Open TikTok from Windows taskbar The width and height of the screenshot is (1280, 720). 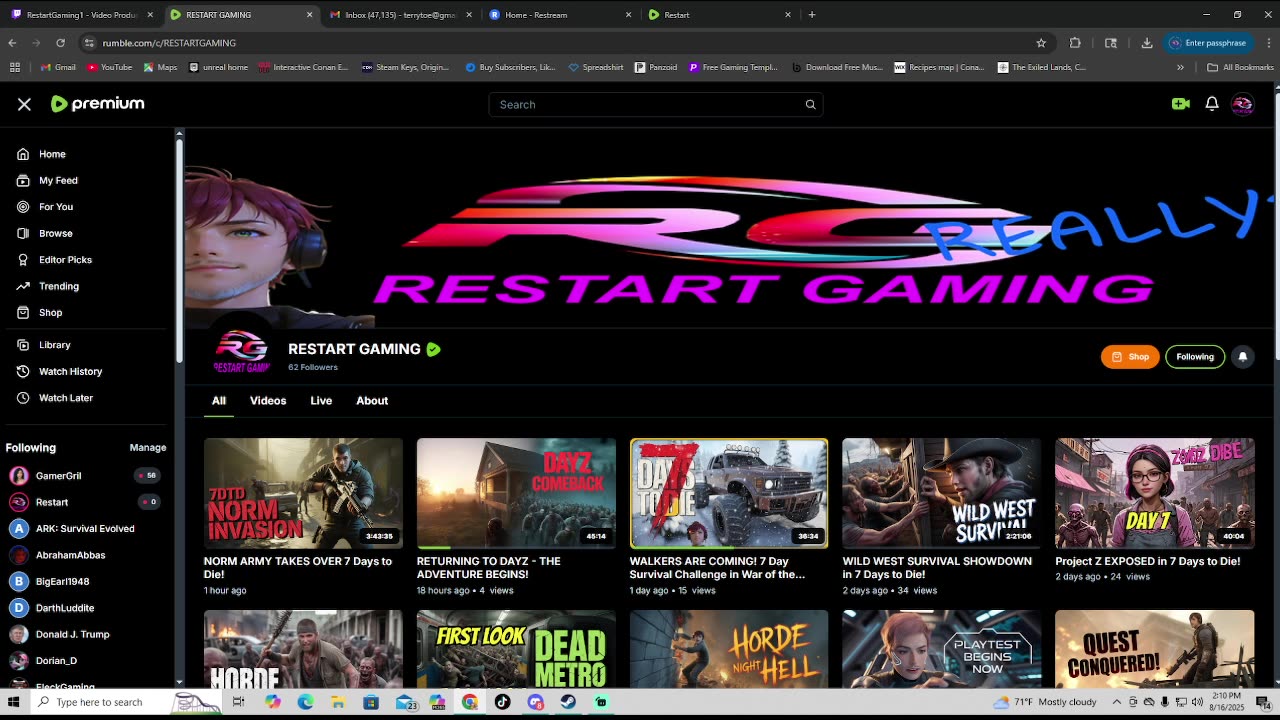(x=502, y=702)
